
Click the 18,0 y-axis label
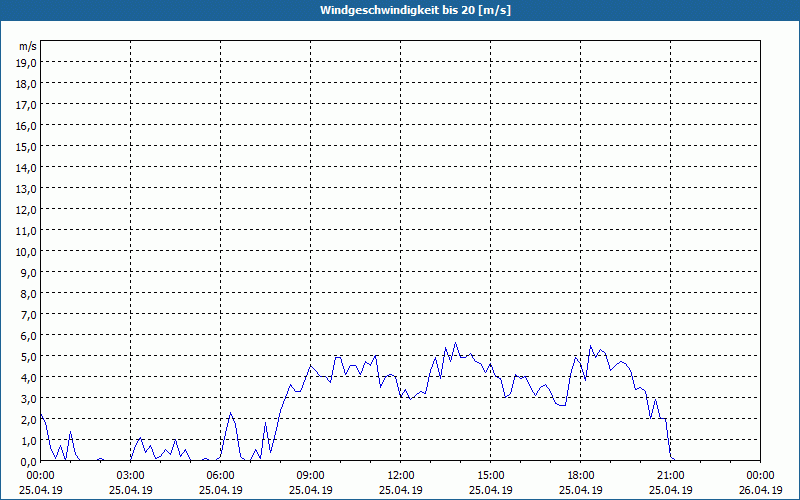[x=26, y=84]
